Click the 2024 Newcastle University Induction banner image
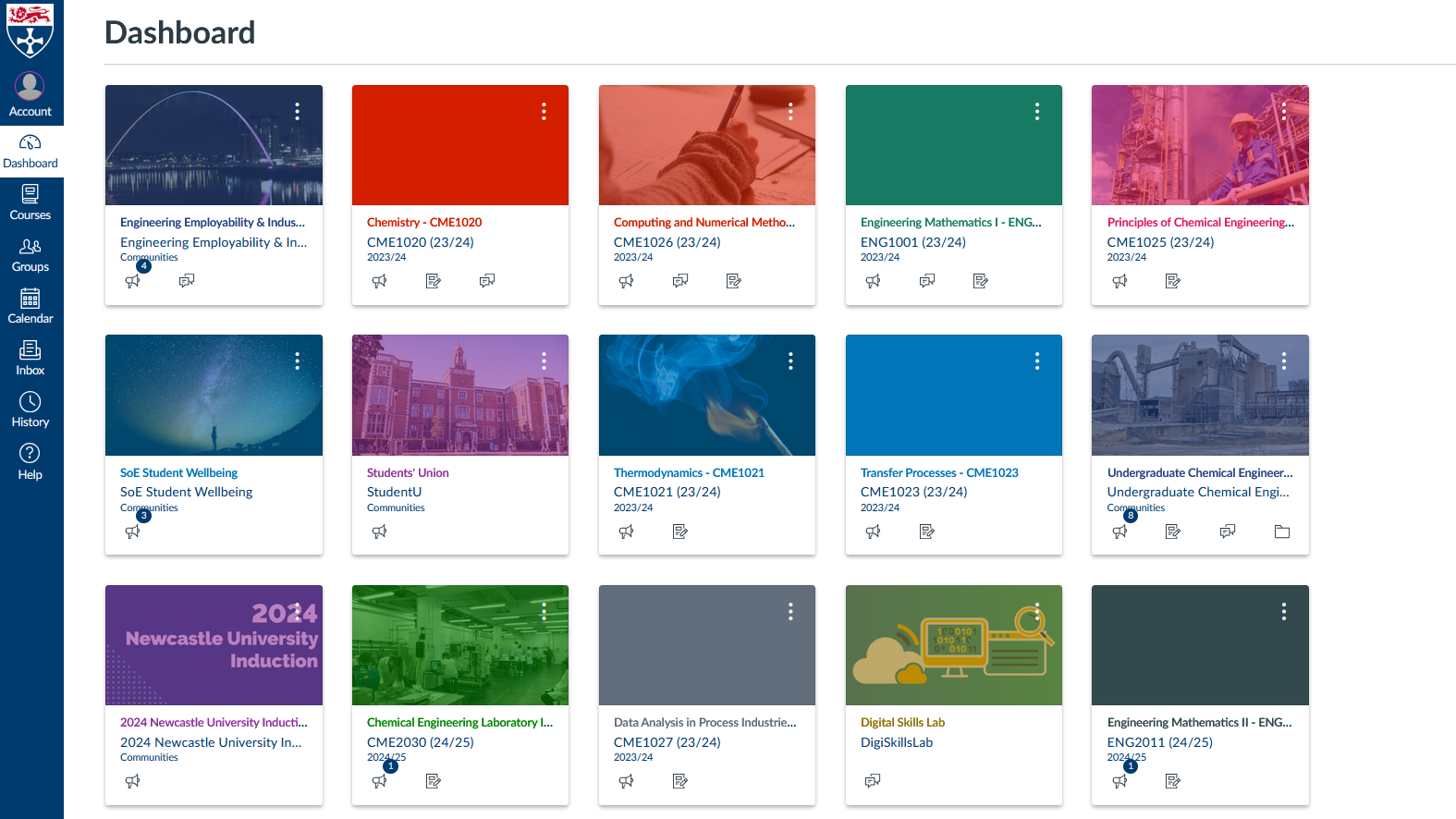 [214, 645]
